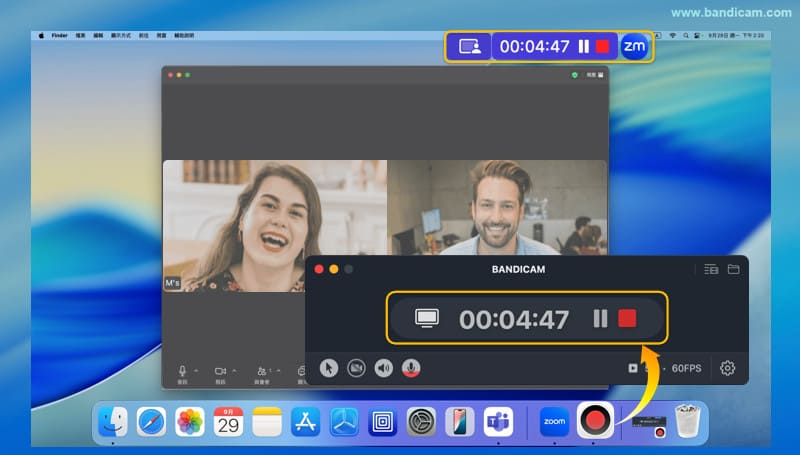Screen dimensions: 800x455
Task: Stop recording from the menu bar widget
Action: click(x=603, y=46)
